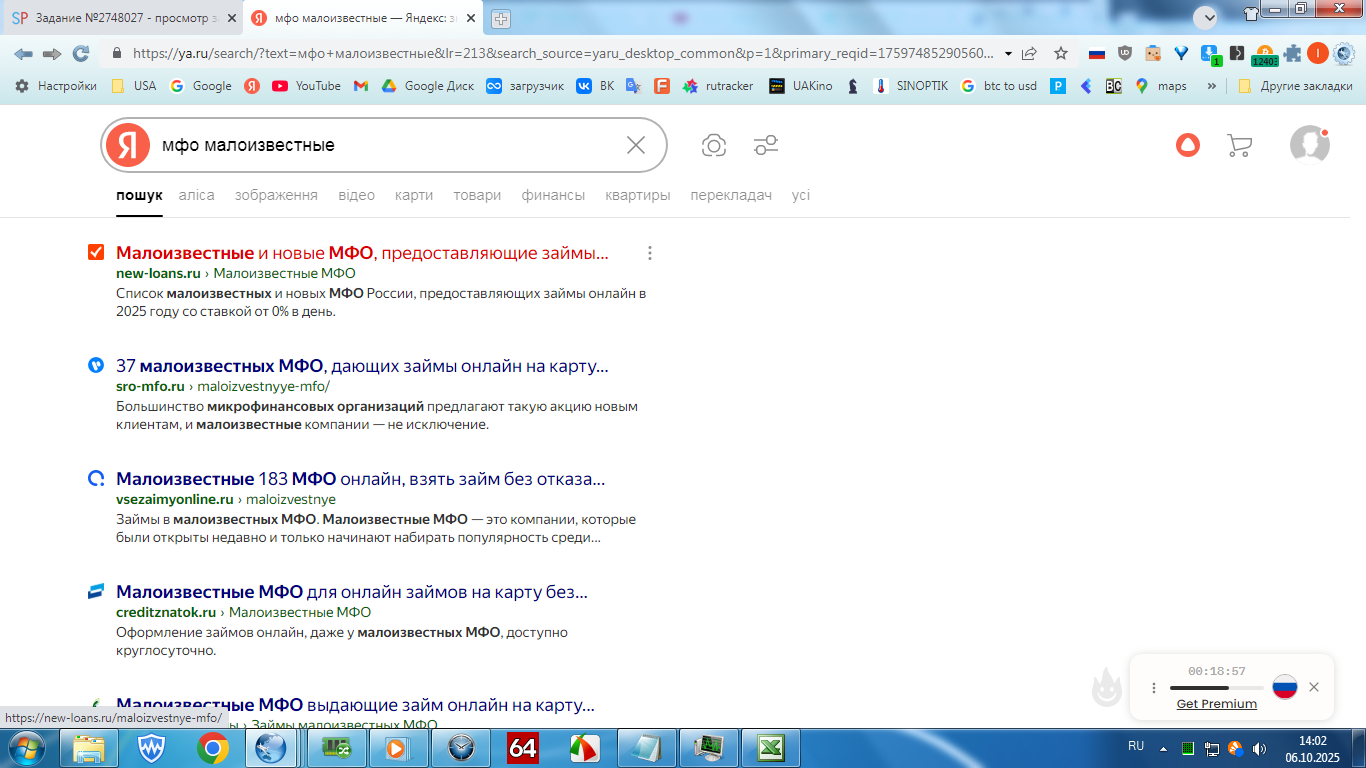This screenshot has width=1366, height=768.
Task: Open the maps bookmark
Action: (x=1160, y=86)
